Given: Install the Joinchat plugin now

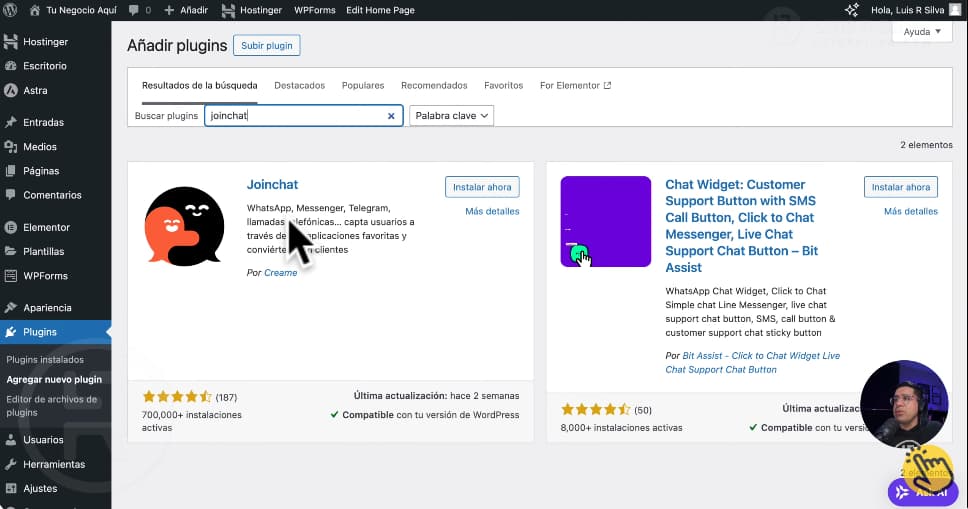Looking at the screenshot, I should point(482,187).
